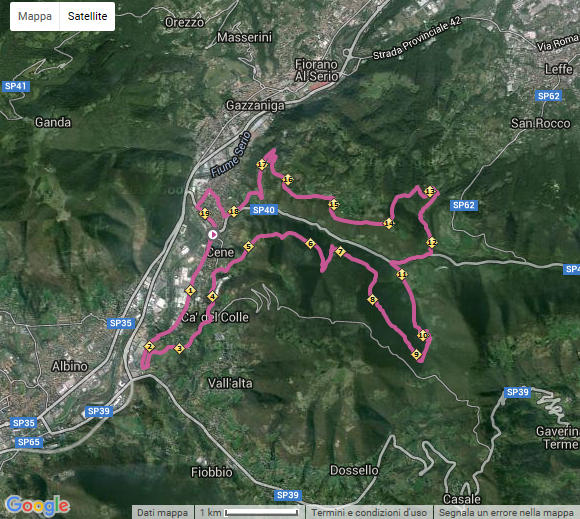Open Segnala un errore nella mappa

506,513
